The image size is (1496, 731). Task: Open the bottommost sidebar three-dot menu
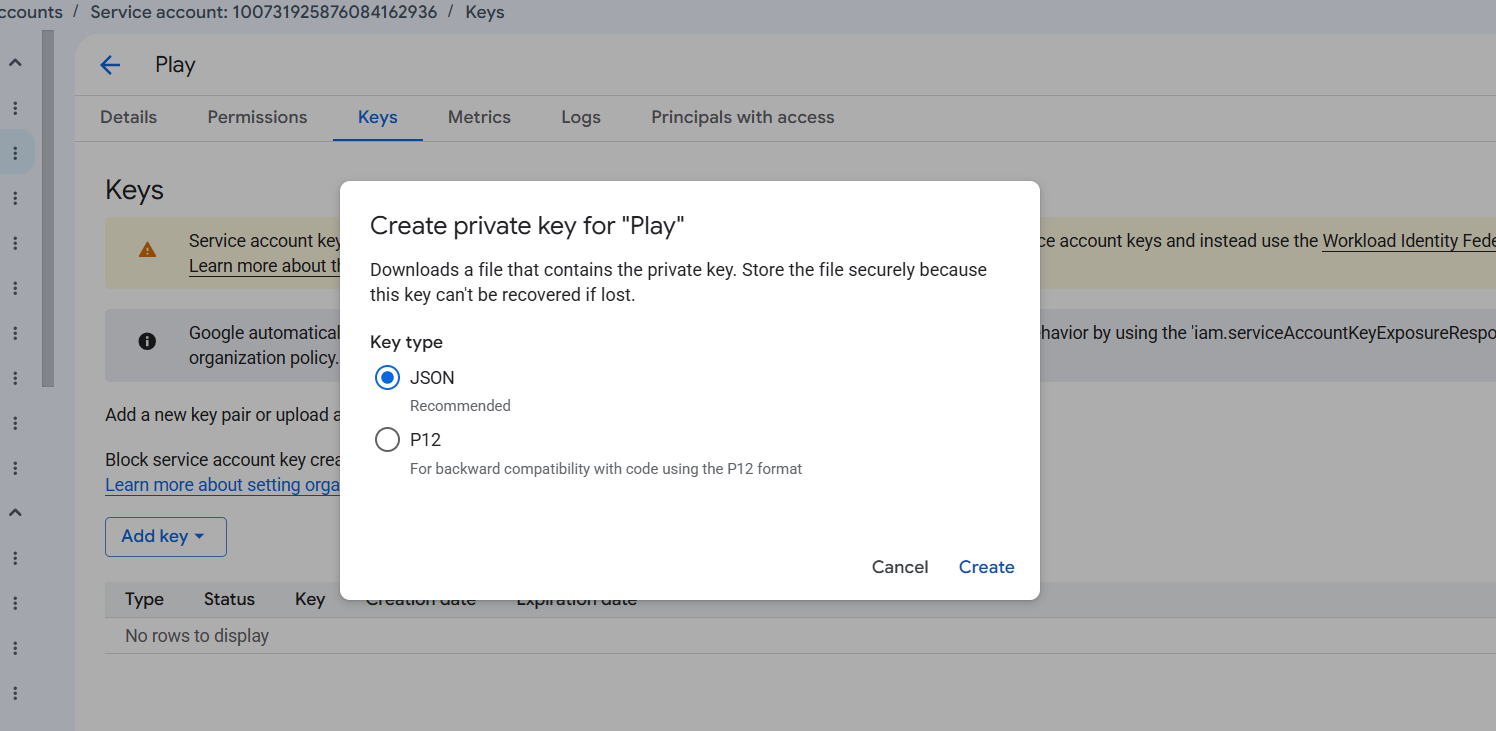[x=15, y=693]
